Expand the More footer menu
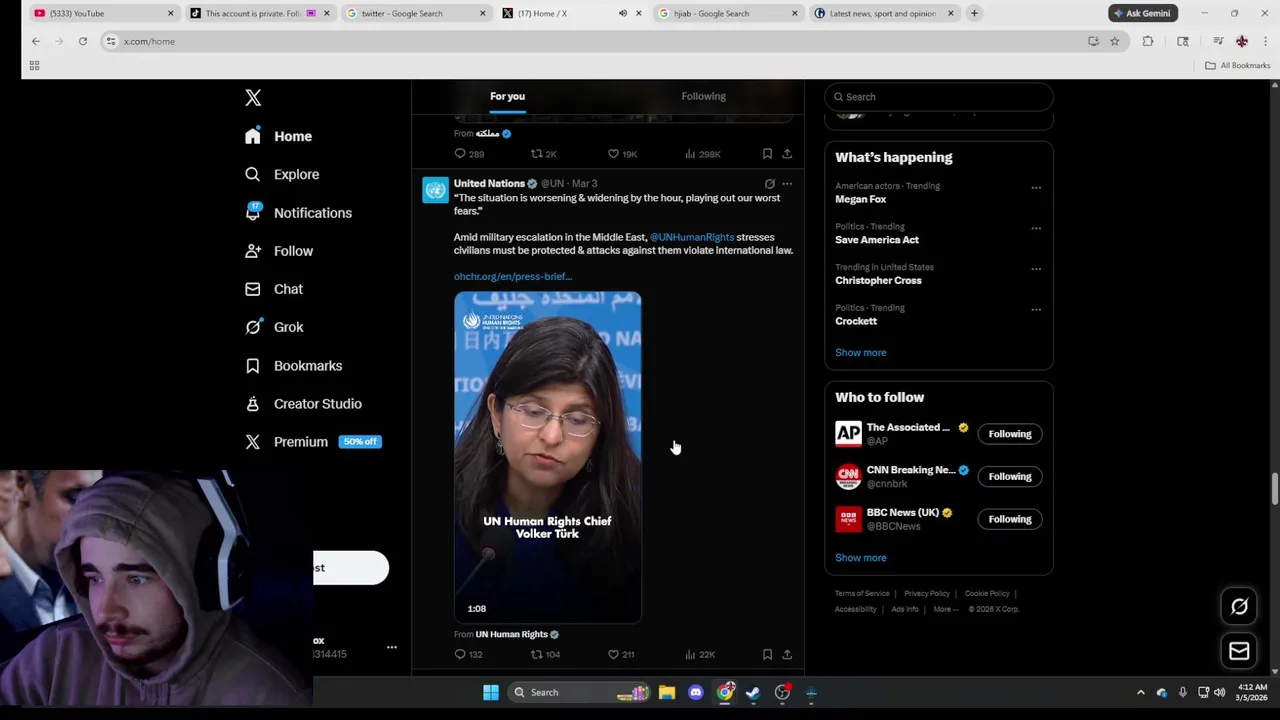Viewport: 1280px width, 720px height. [946, 609]
